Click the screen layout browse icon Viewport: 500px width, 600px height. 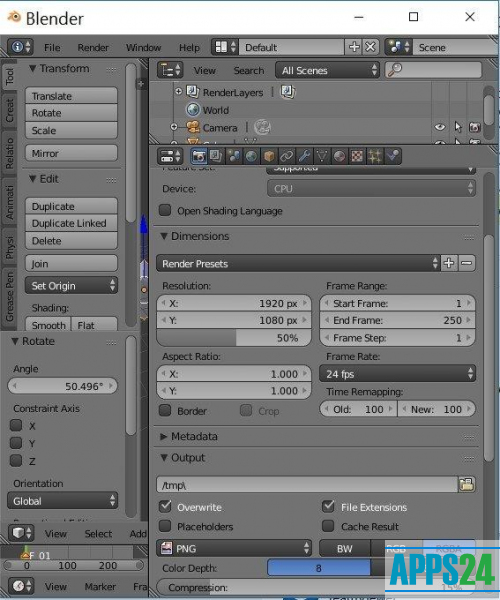pyautogui.click(x=225, y=47)
